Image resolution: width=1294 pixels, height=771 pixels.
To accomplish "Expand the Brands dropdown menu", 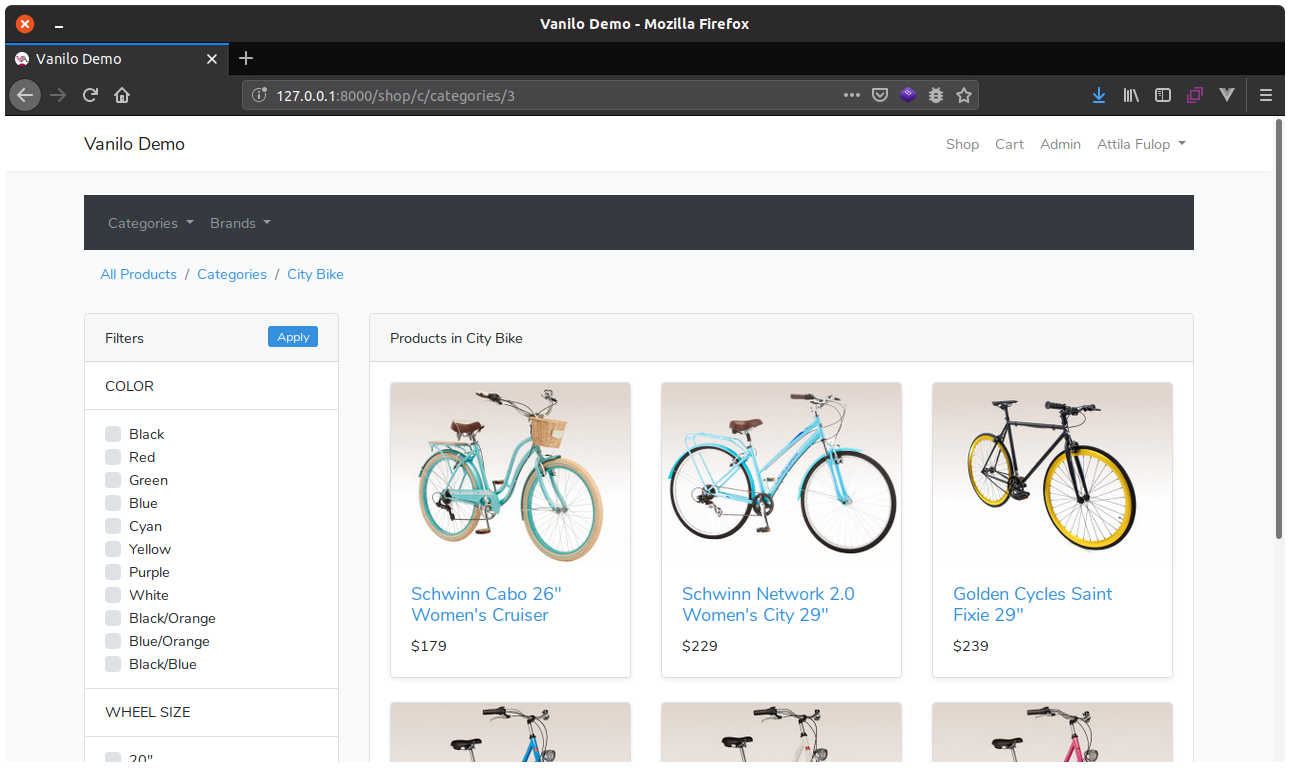I will 240,223.
